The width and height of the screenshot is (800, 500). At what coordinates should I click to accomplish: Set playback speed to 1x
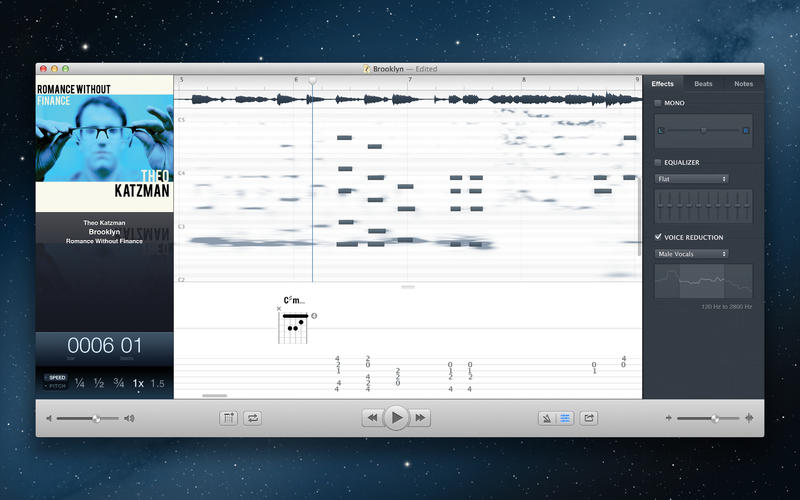pyautogui.click(x=138, y=383)
